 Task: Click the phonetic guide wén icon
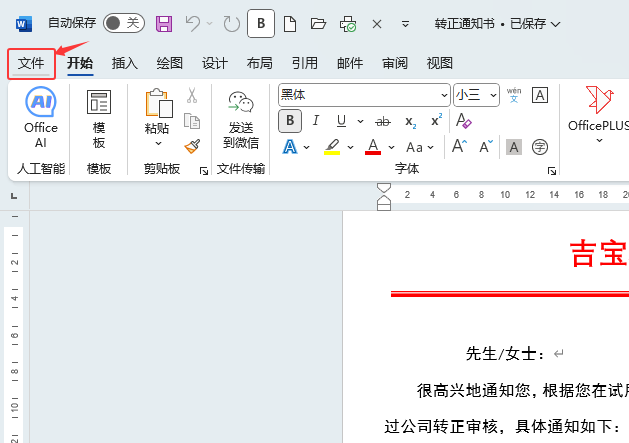coord(514,95)
